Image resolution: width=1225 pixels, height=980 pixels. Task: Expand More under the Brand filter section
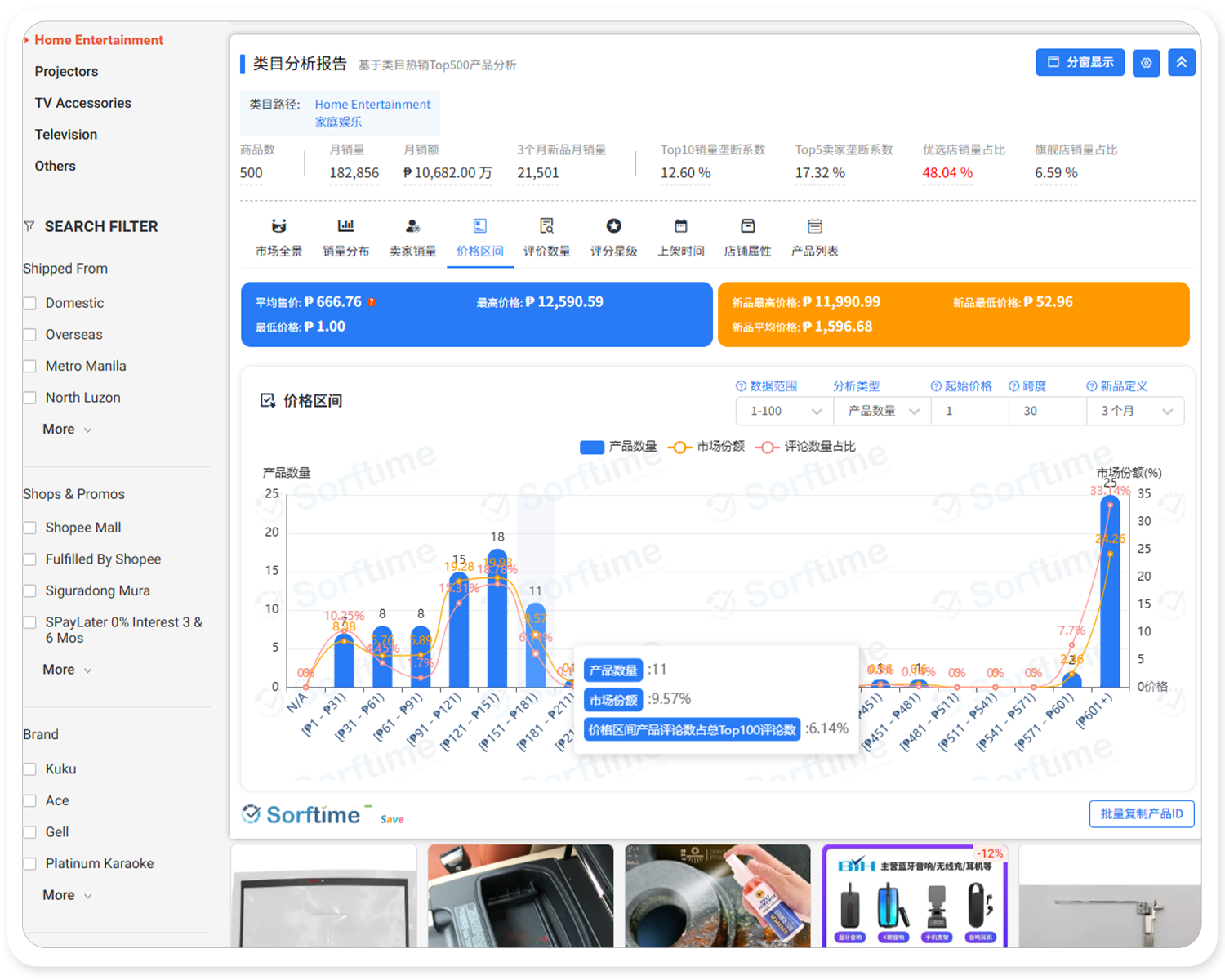coord(57,894)
